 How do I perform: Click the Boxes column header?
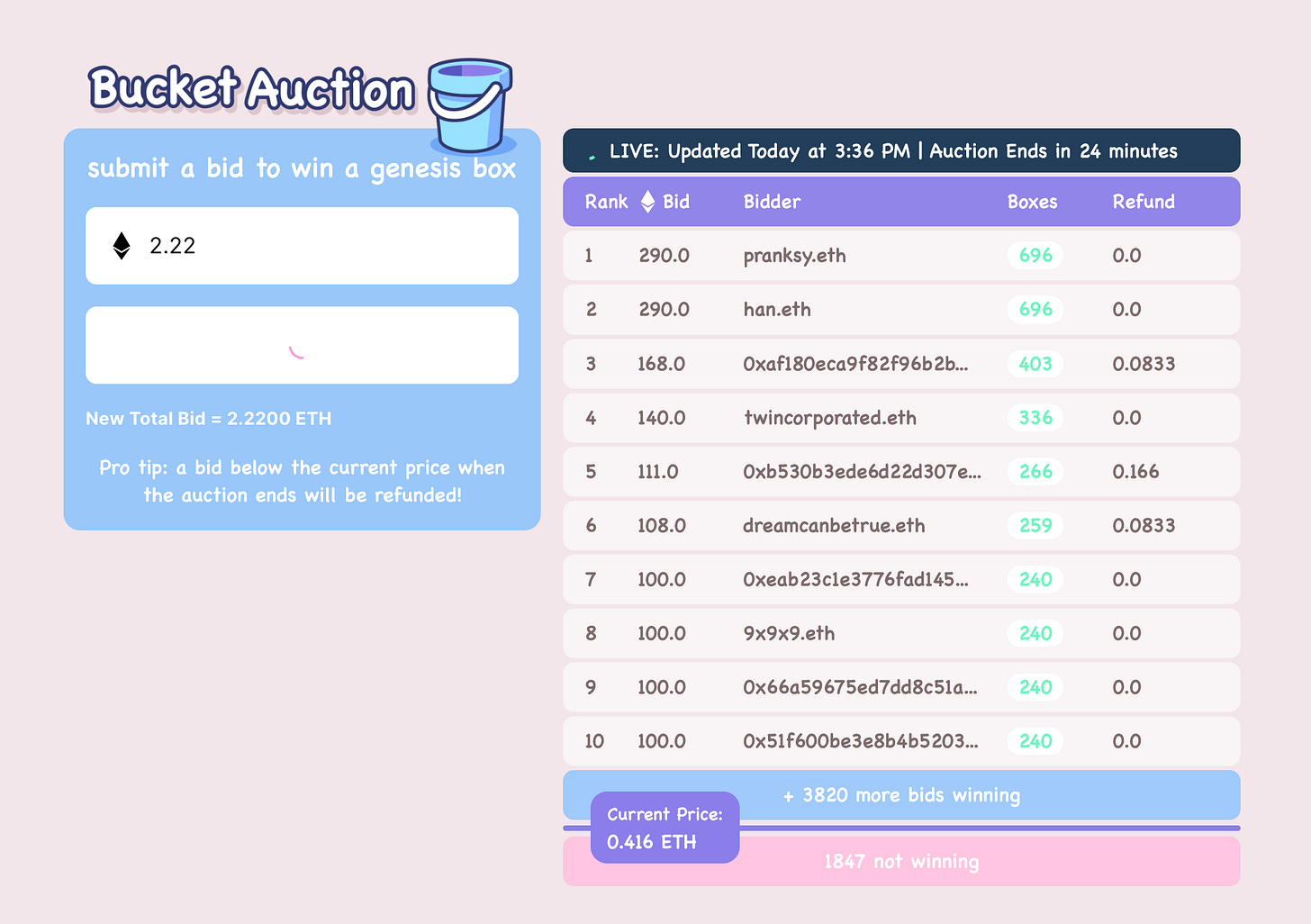point(1032,202)
